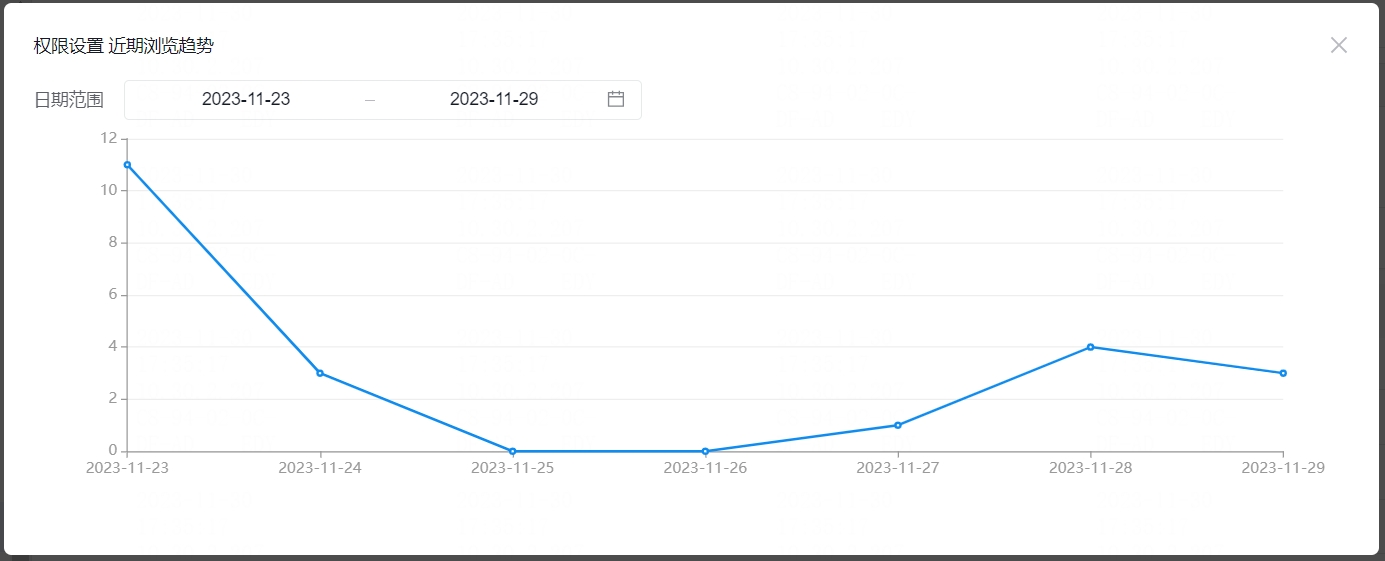Select the end date field 2023-11-29

pyautogui.click(x=494, y=99)
